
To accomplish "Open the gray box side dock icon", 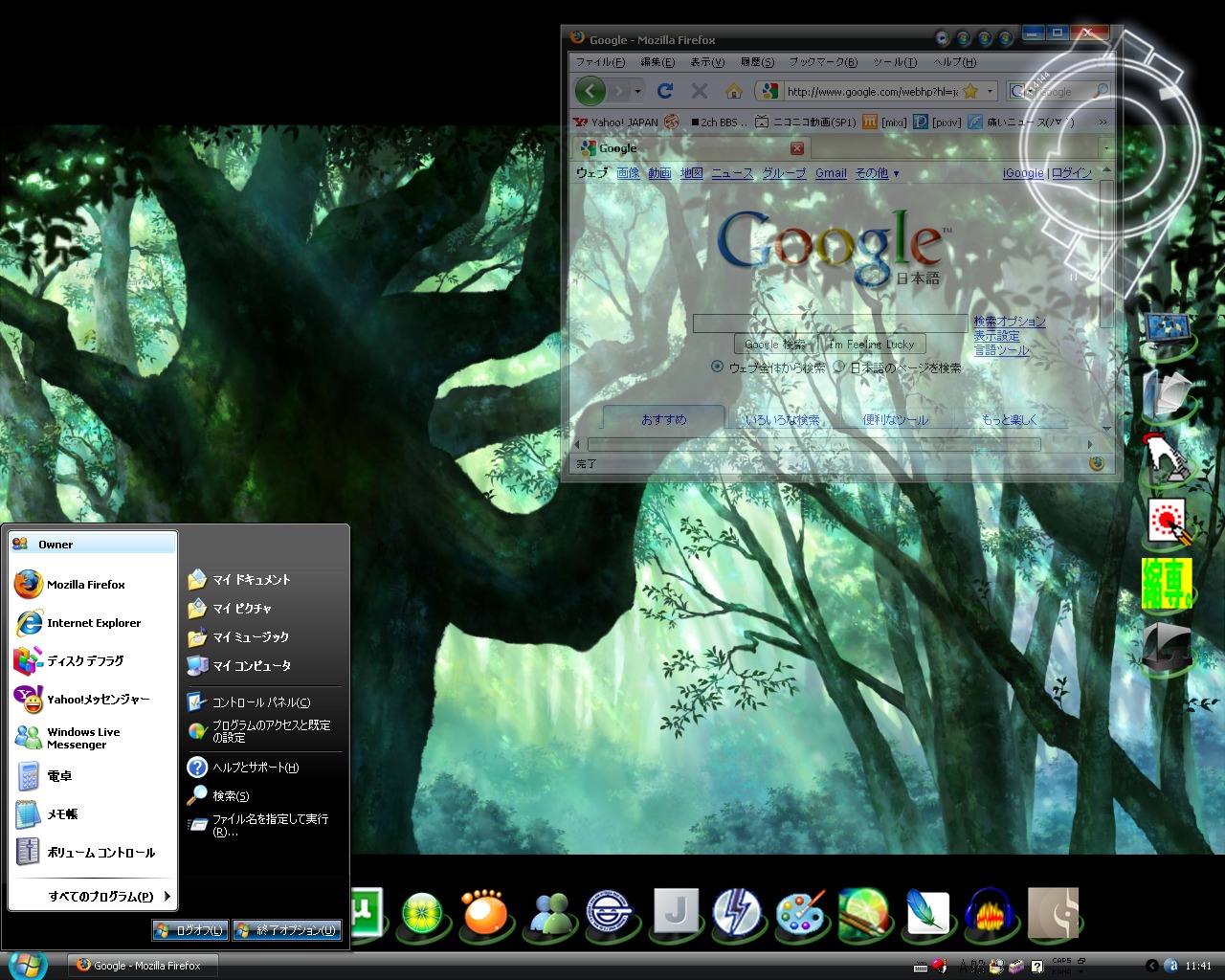I will [1167, 647].
